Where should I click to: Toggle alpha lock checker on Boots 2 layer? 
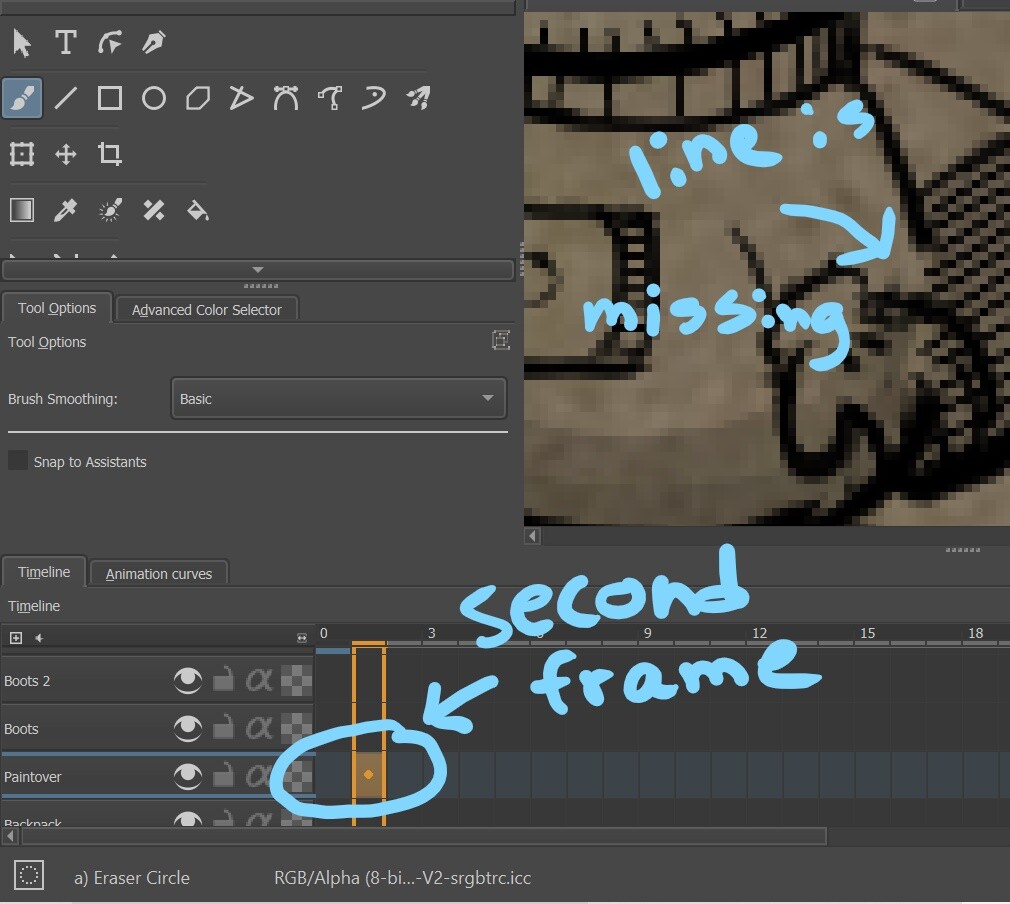point(296,680)
